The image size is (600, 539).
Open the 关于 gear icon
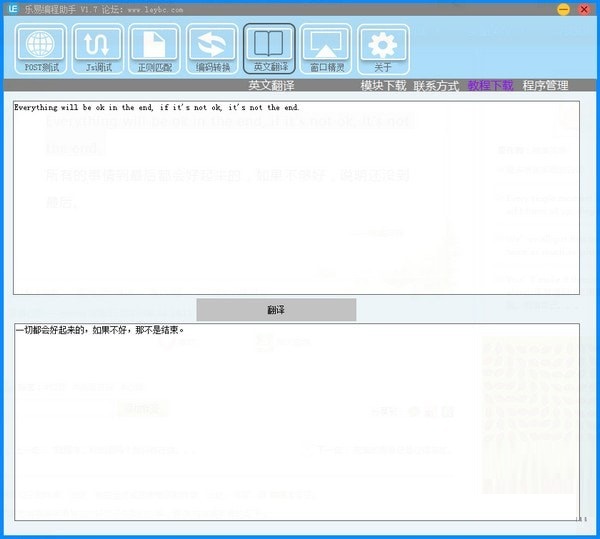coord(383,49)
